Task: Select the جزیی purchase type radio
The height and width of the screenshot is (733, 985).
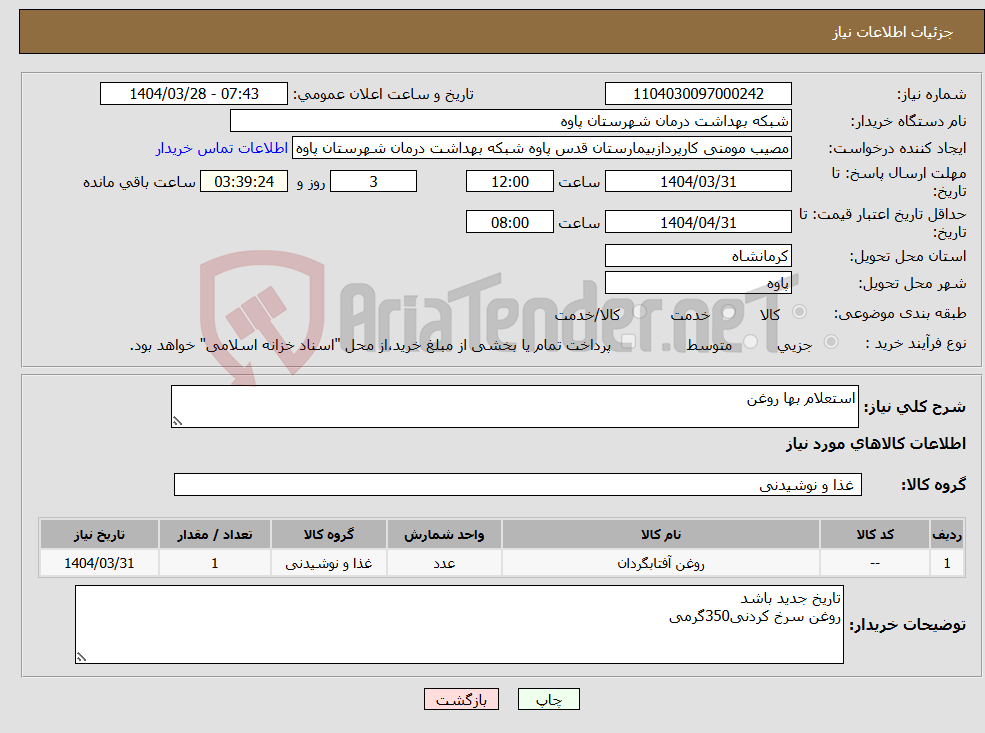Action: tap(830, 342)
